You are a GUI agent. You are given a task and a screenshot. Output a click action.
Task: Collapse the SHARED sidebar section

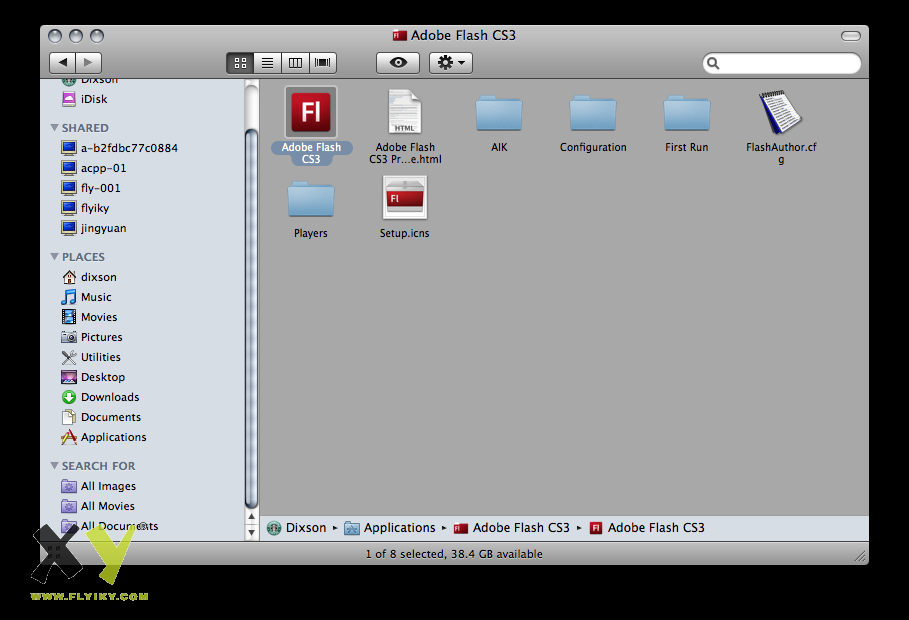(x=54, y=127)
